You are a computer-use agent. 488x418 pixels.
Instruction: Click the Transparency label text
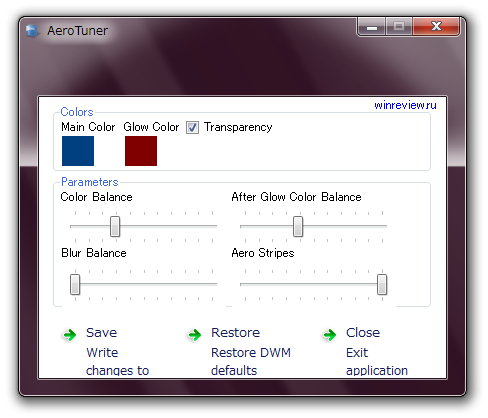238,127
